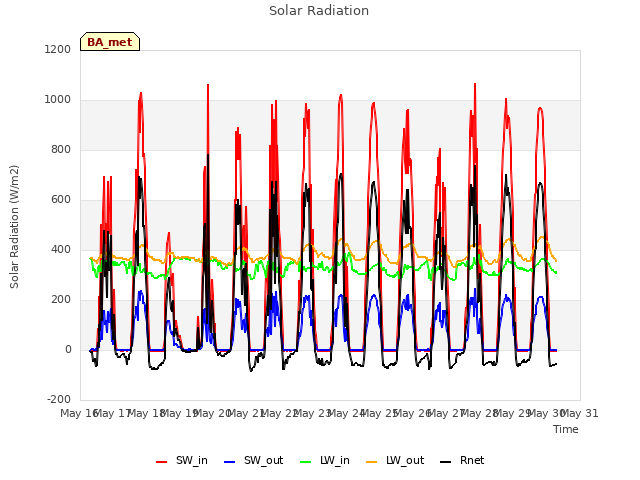Click the 400 y-axis tick label
Image resolution: width=640 pixels, height=480 pixels.
(x=61, y=249)
